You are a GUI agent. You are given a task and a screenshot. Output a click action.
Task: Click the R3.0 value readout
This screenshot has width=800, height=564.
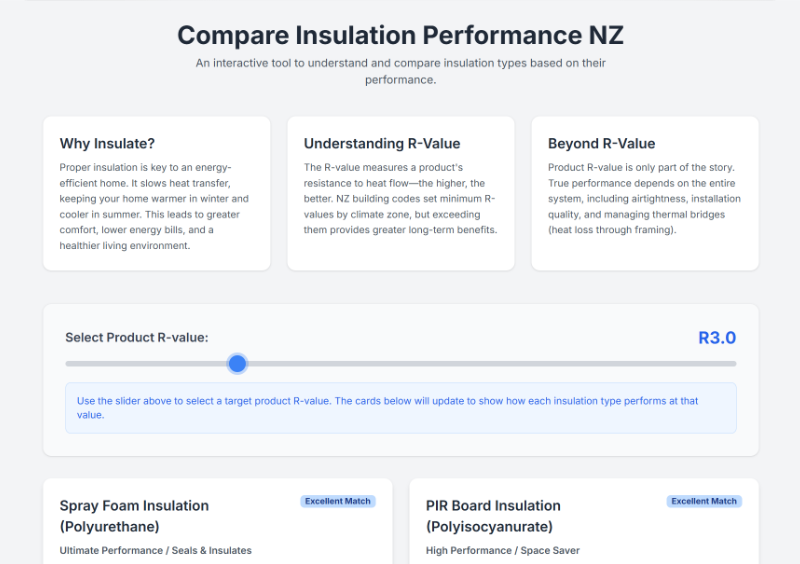point(716,338)
